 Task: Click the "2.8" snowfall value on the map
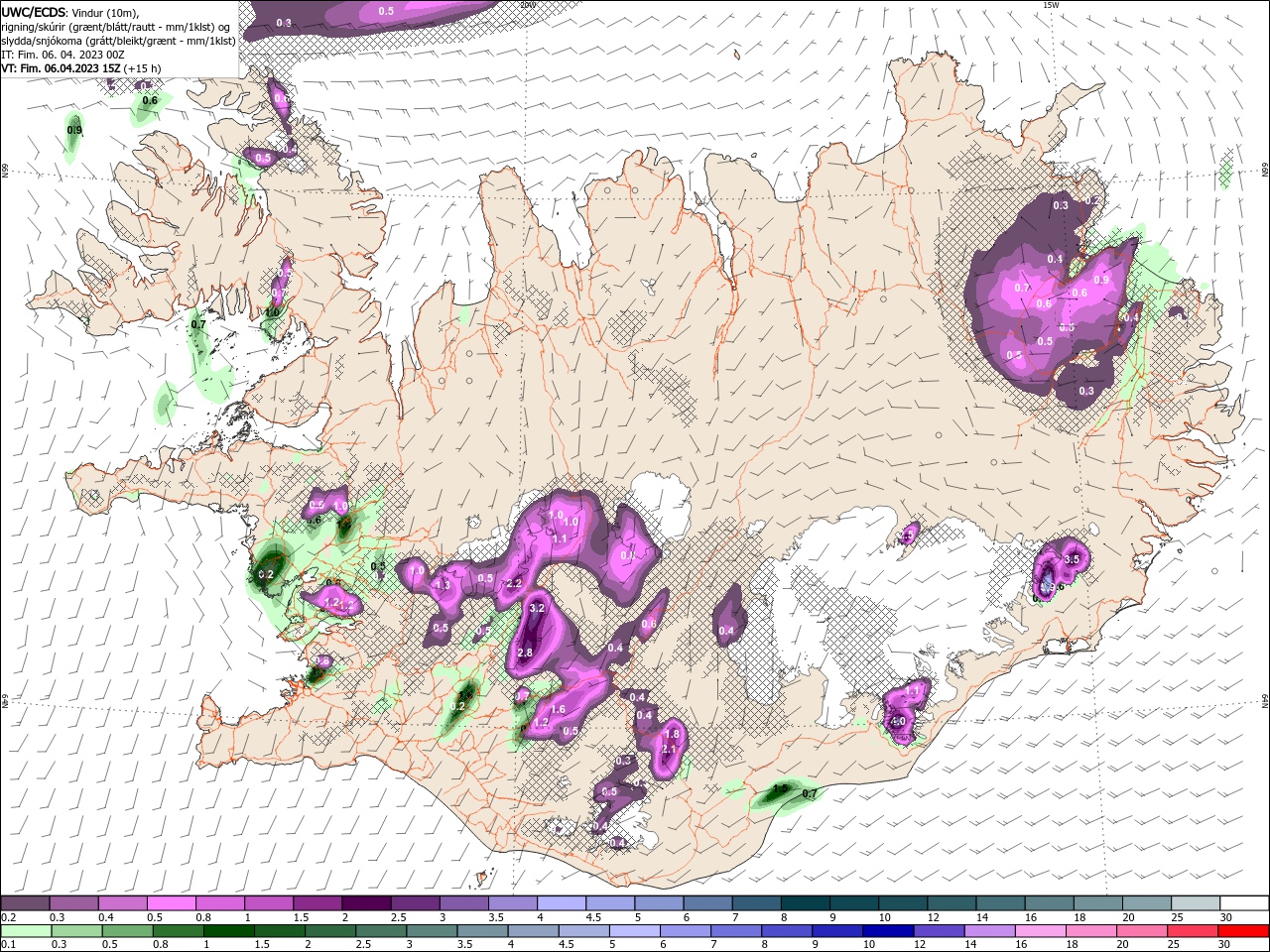tap(526, 653)
